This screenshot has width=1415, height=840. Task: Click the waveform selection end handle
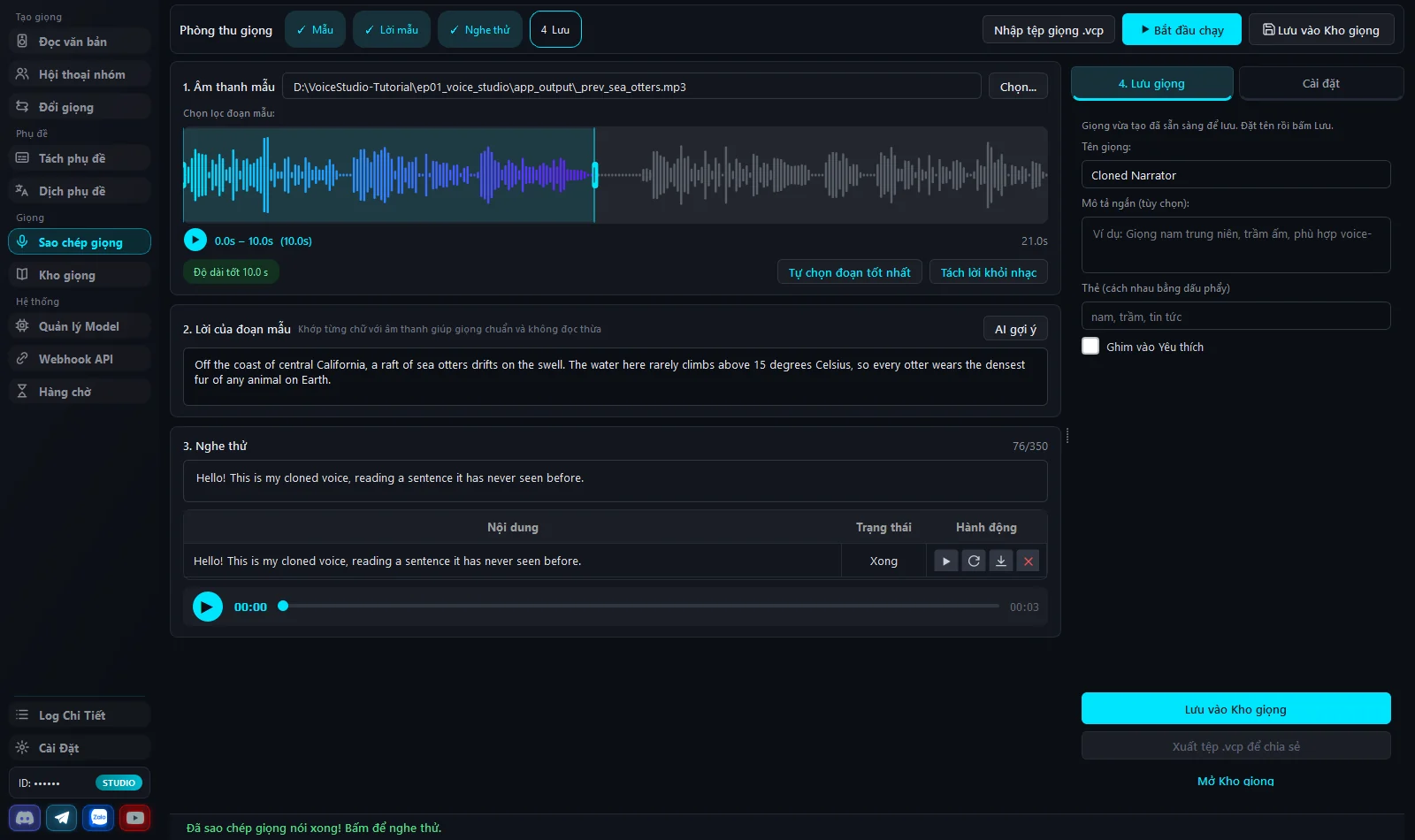coord(594,174)
